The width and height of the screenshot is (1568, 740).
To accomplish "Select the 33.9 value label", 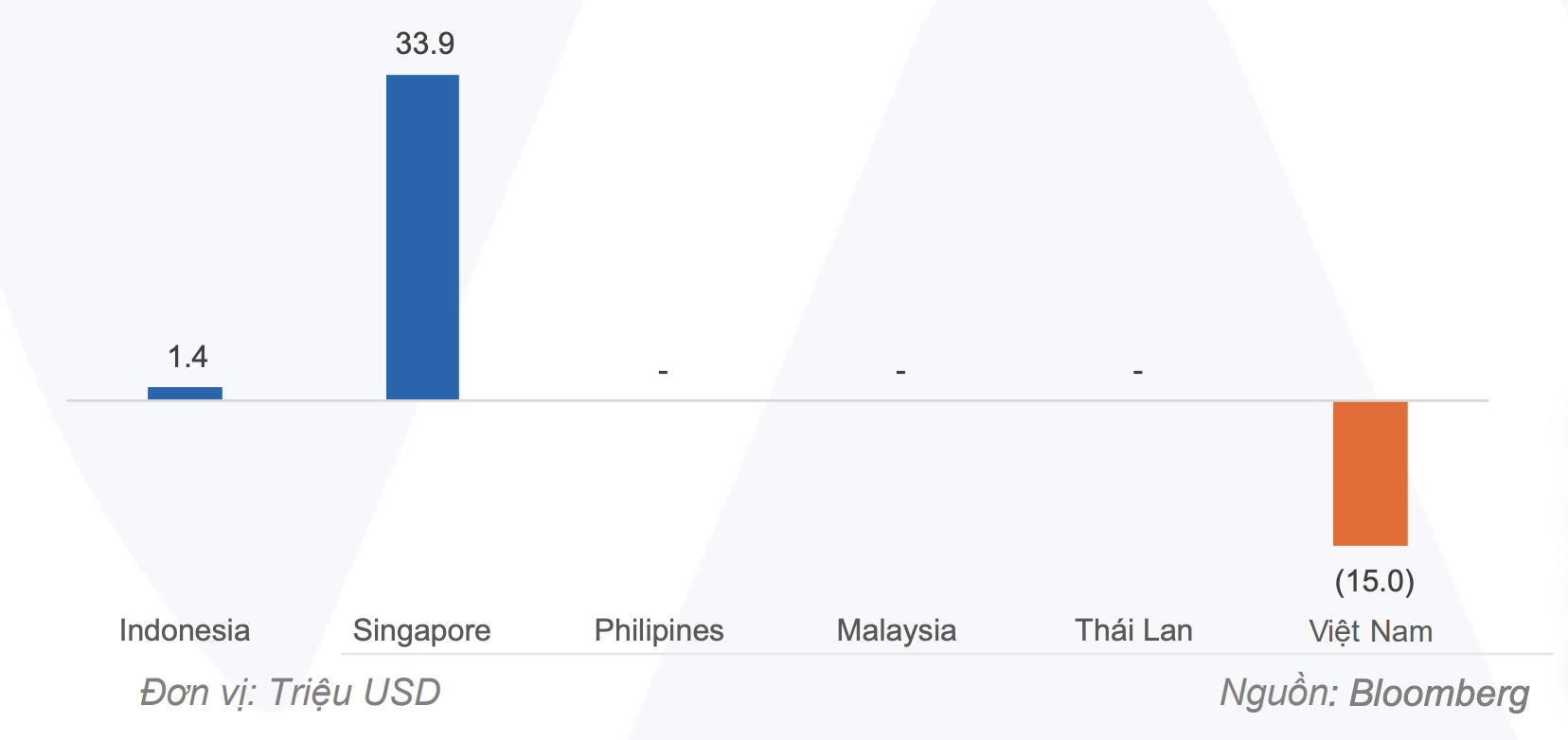I will 425,44.
